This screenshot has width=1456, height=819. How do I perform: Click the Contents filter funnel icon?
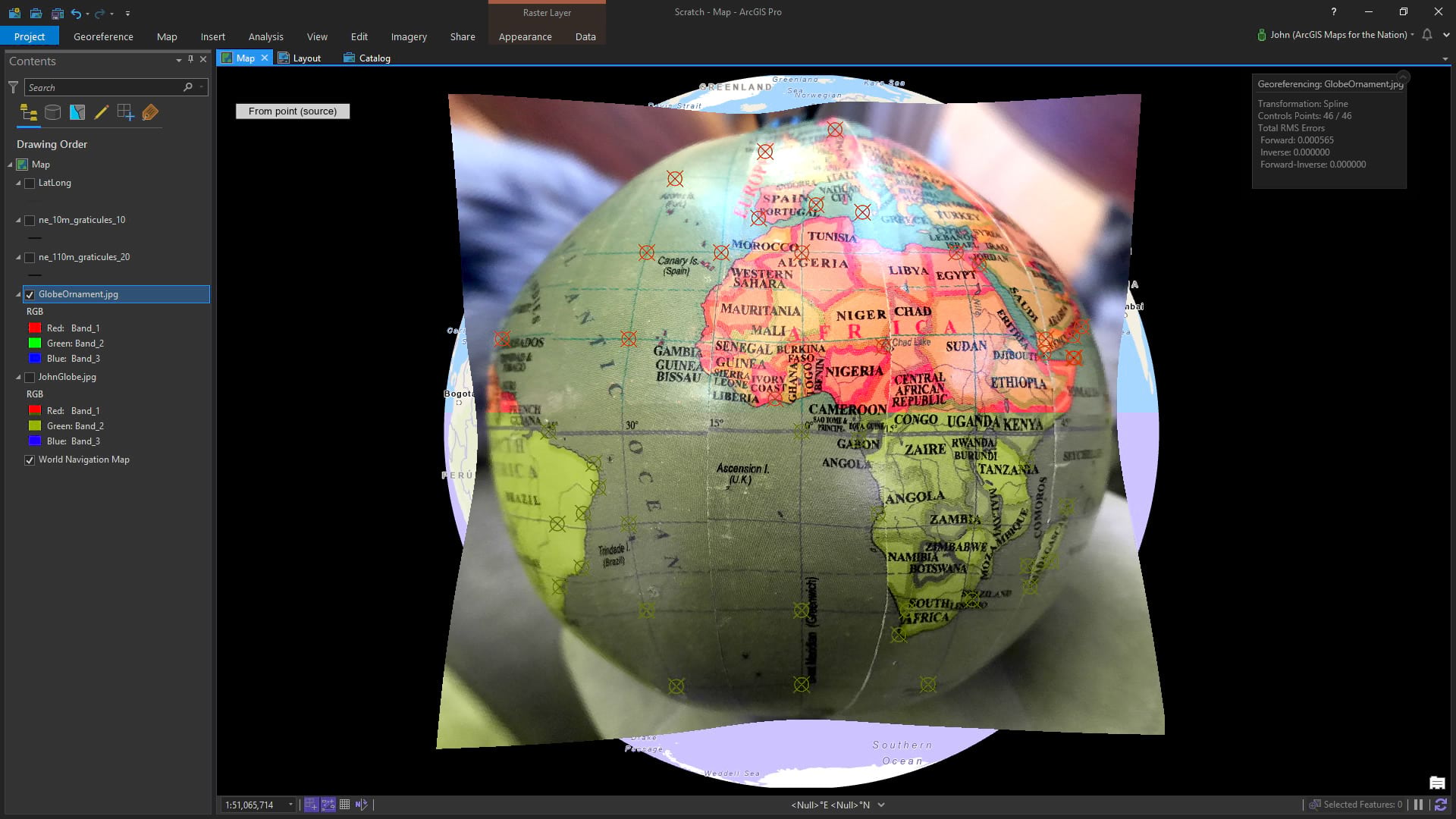click(x=13, y=88)
